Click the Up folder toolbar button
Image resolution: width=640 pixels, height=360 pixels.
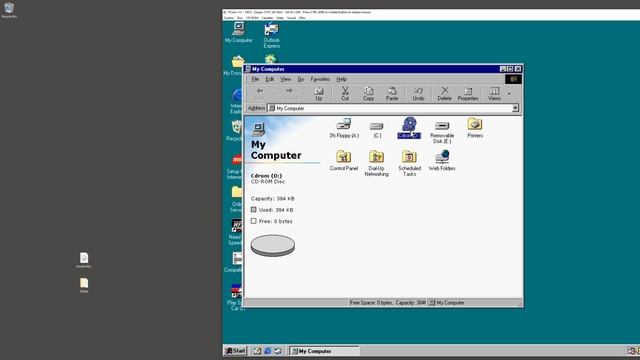click(319, 93)
